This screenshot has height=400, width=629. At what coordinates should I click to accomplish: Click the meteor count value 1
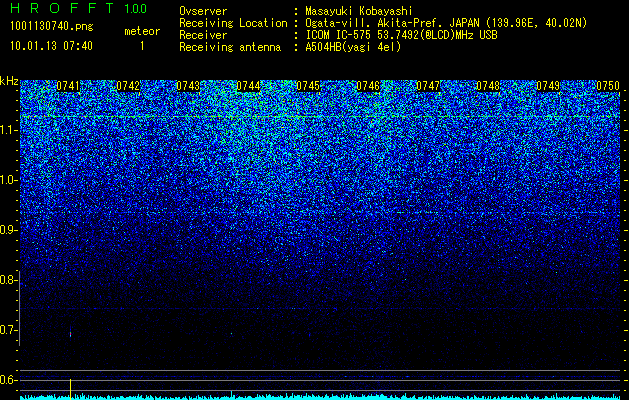pyautogui.click(x=142, y=46)
